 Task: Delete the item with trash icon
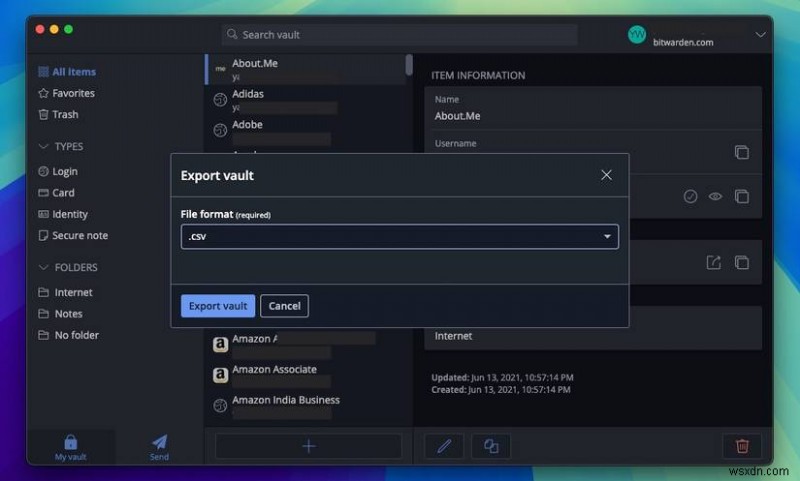[x=742, y=446]
